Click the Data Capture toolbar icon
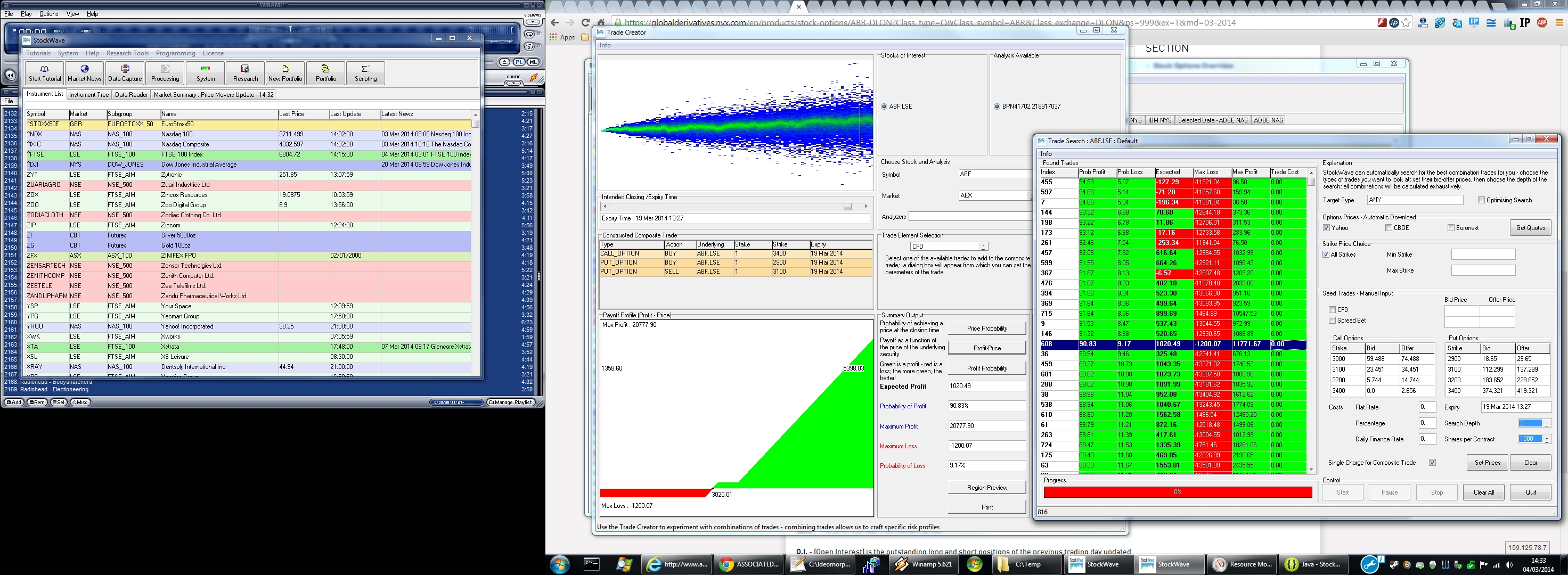The height and width of the screenshot is (575, 1568). tap(125, 73)
